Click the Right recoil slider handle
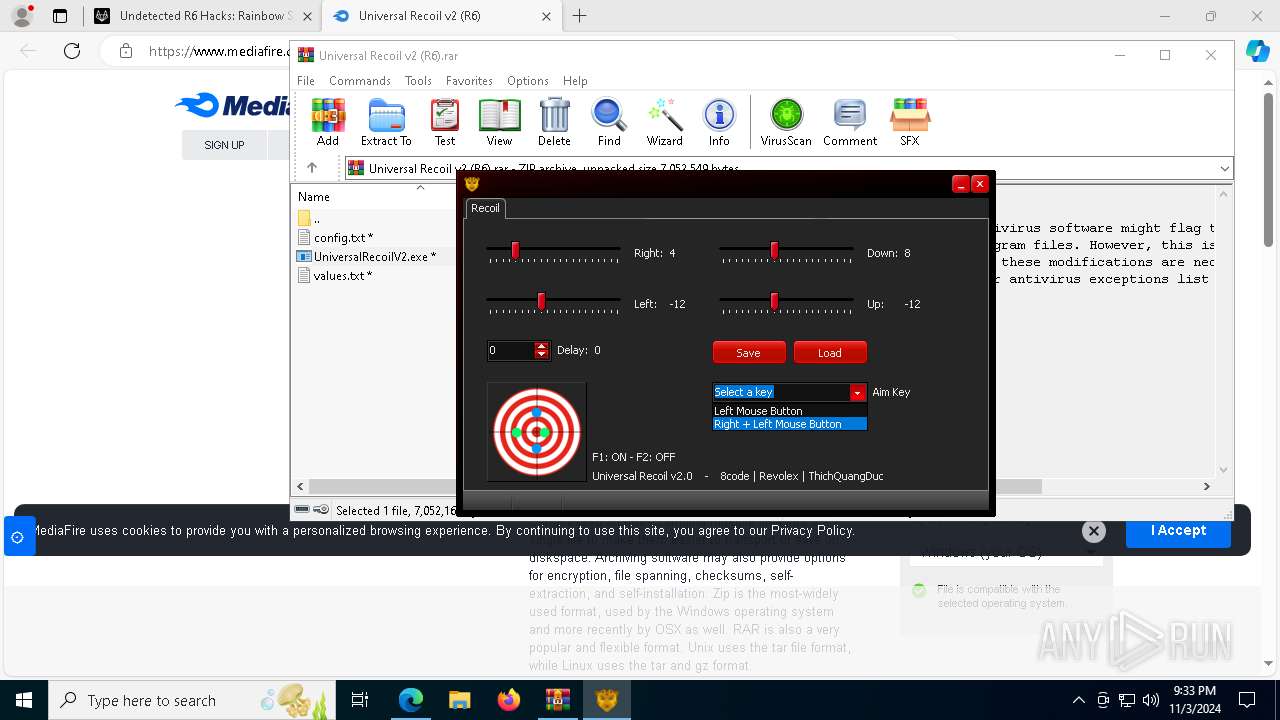Screen dimensions: 1280x720 click(x=516, y=250)
